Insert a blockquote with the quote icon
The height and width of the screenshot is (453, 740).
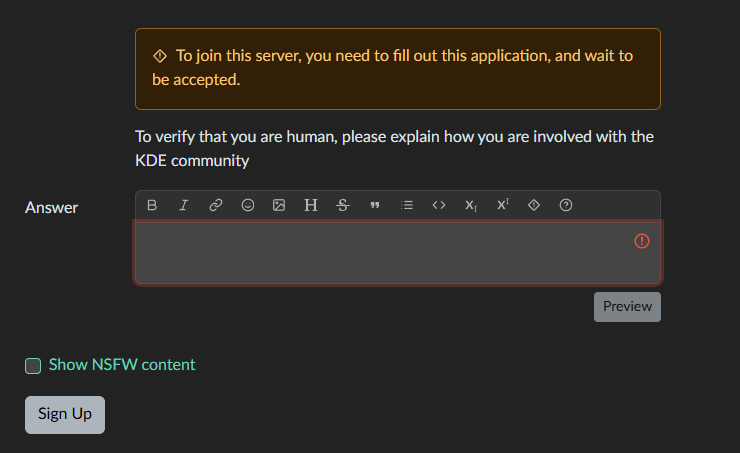[x=375, y=205]
